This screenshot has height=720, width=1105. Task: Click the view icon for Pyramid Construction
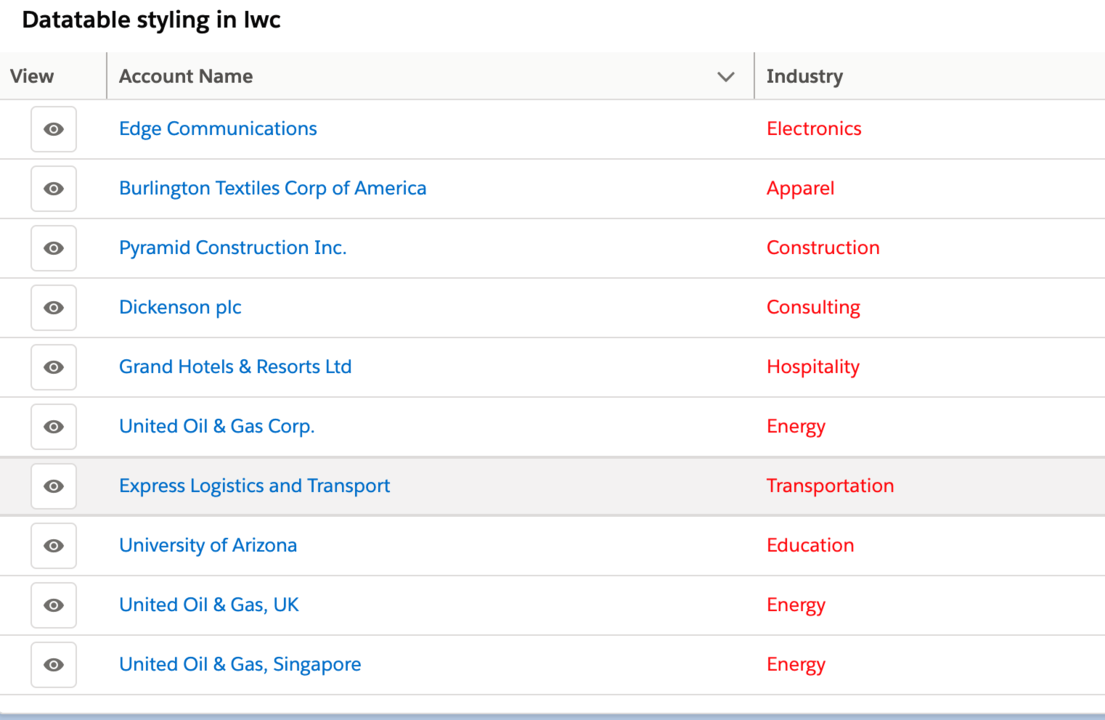(54, 248)
